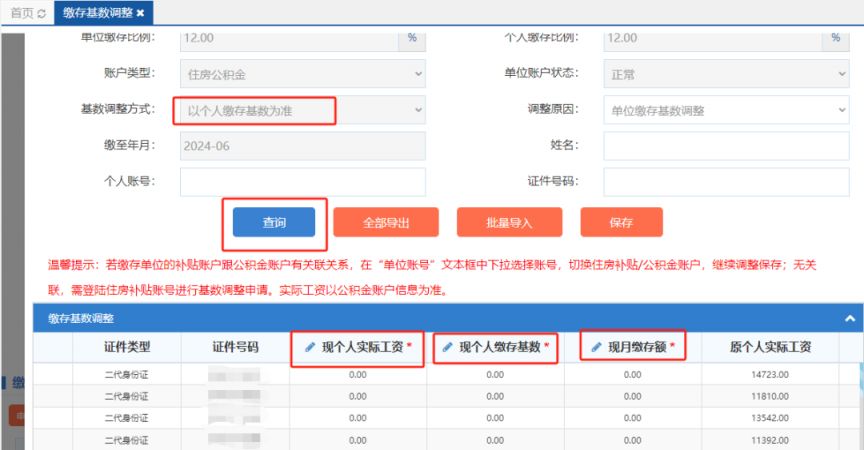Click pencil icon in 现月缴存额 header
864x450 pixels.
click(x=596, y=347)
